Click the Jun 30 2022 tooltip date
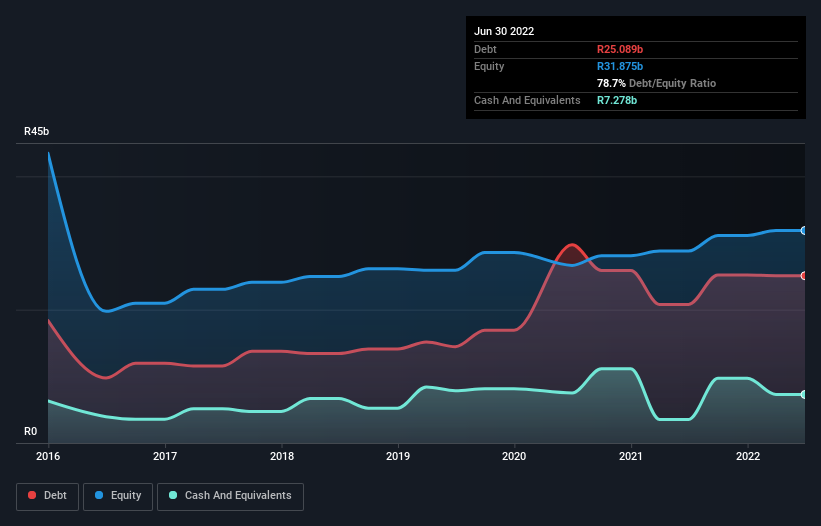Viewport: 821px width, 526px height. pos(504,31)
